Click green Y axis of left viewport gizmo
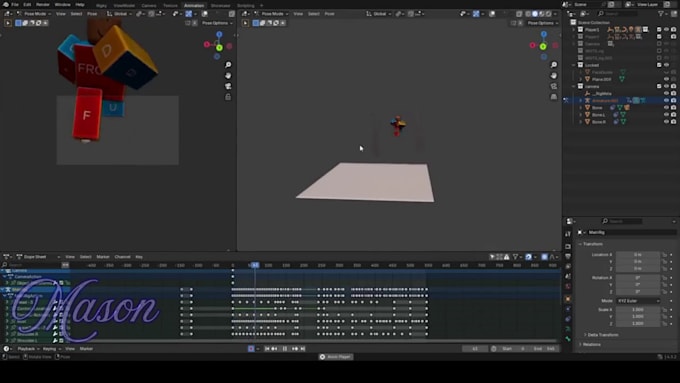The width and height of the screenshot is (680, 383). pos(219,48)
